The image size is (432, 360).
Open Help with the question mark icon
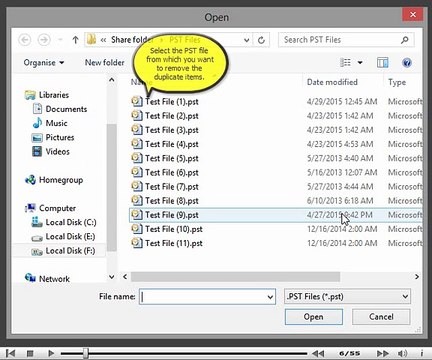point(407,62)
